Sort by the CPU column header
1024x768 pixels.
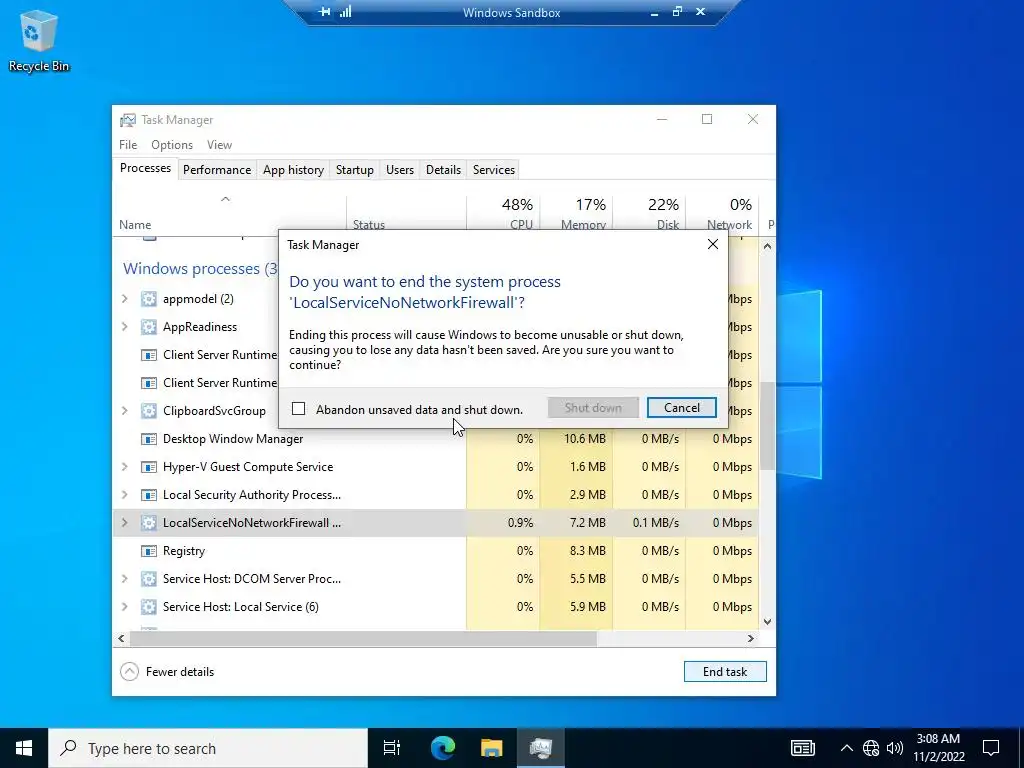pyautogui.click(x=504, y=213)
